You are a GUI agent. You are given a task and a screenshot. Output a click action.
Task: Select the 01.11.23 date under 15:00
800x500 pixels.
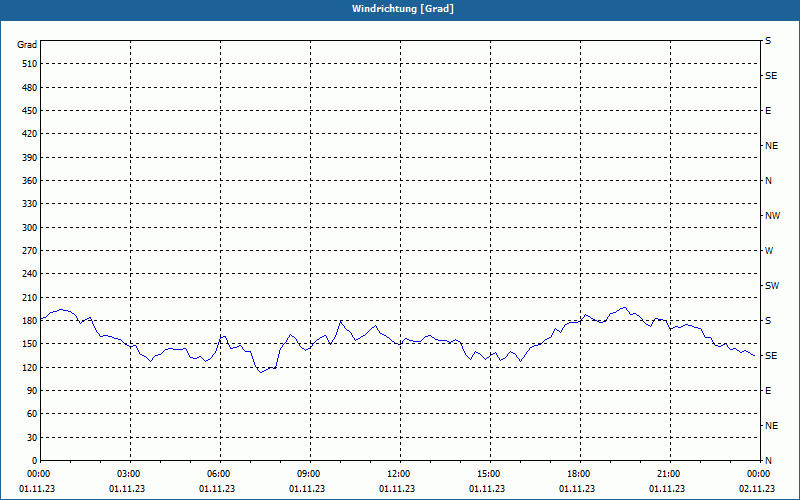(487, 489)
